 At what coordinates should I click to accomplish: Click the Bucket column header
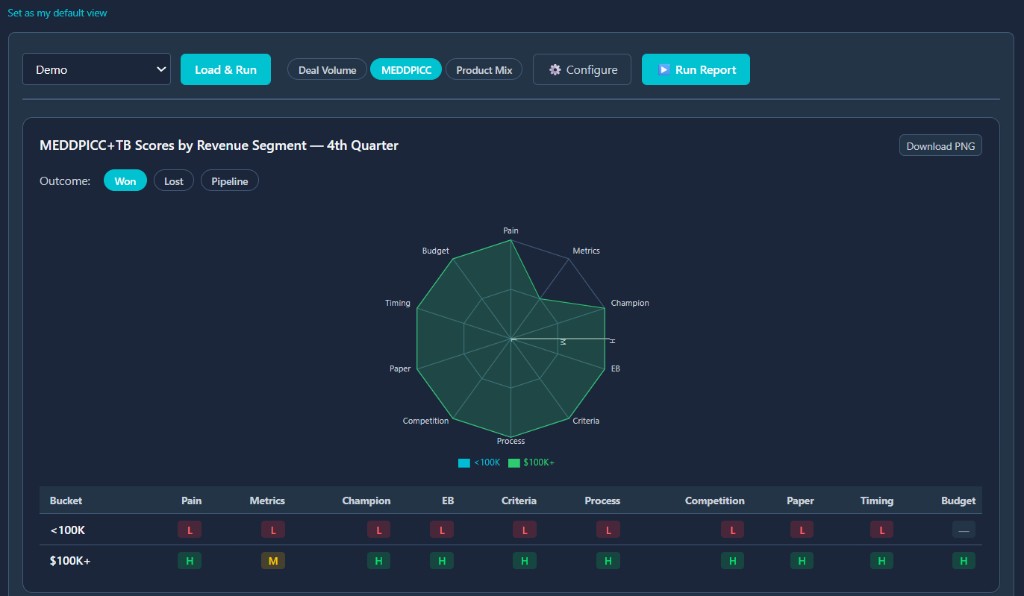pyautogui.click(x=66, y=501)
